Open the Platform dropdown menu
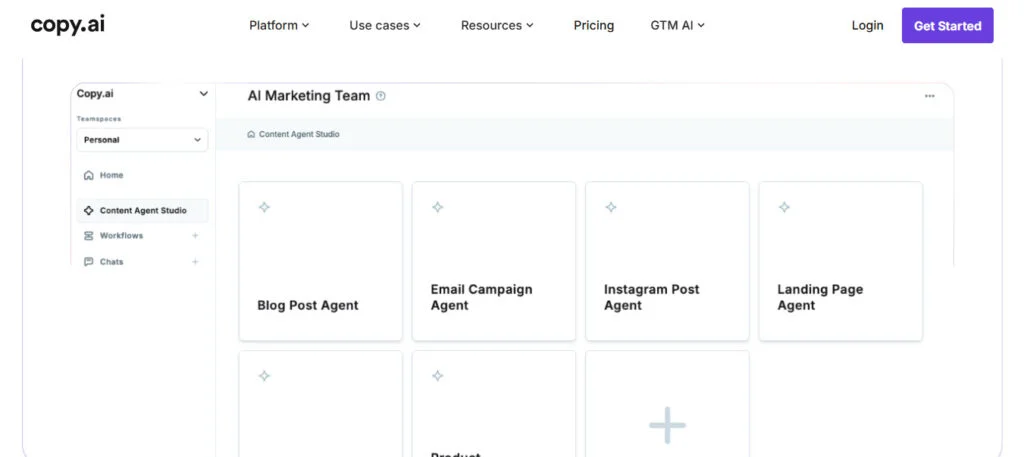This screenshot has height=457, width=1024. [279, 25]
